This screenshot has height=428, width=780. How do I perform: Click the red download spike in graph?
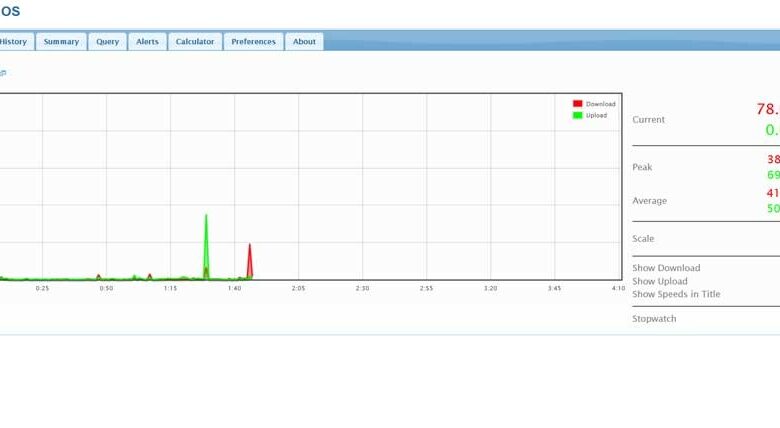point(250,261)
